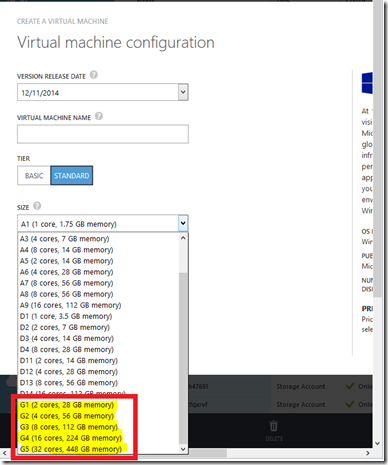Choose A3 (4 cores, 7 GB memory)

pyautogui.click(x=98, y=239)
